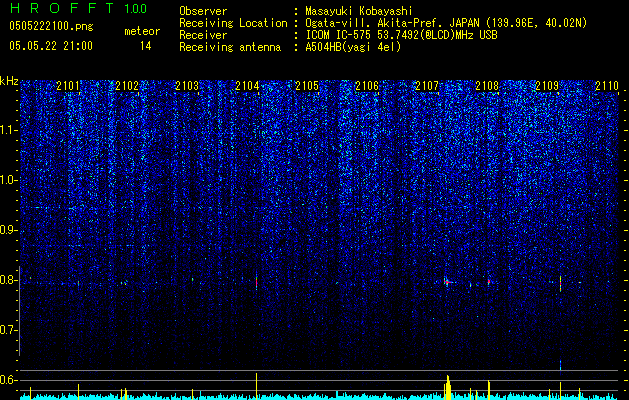Click the observer name Masayuki Kobayashi
Viewport: 629px width, 400px height.
(x=359, y=11)
